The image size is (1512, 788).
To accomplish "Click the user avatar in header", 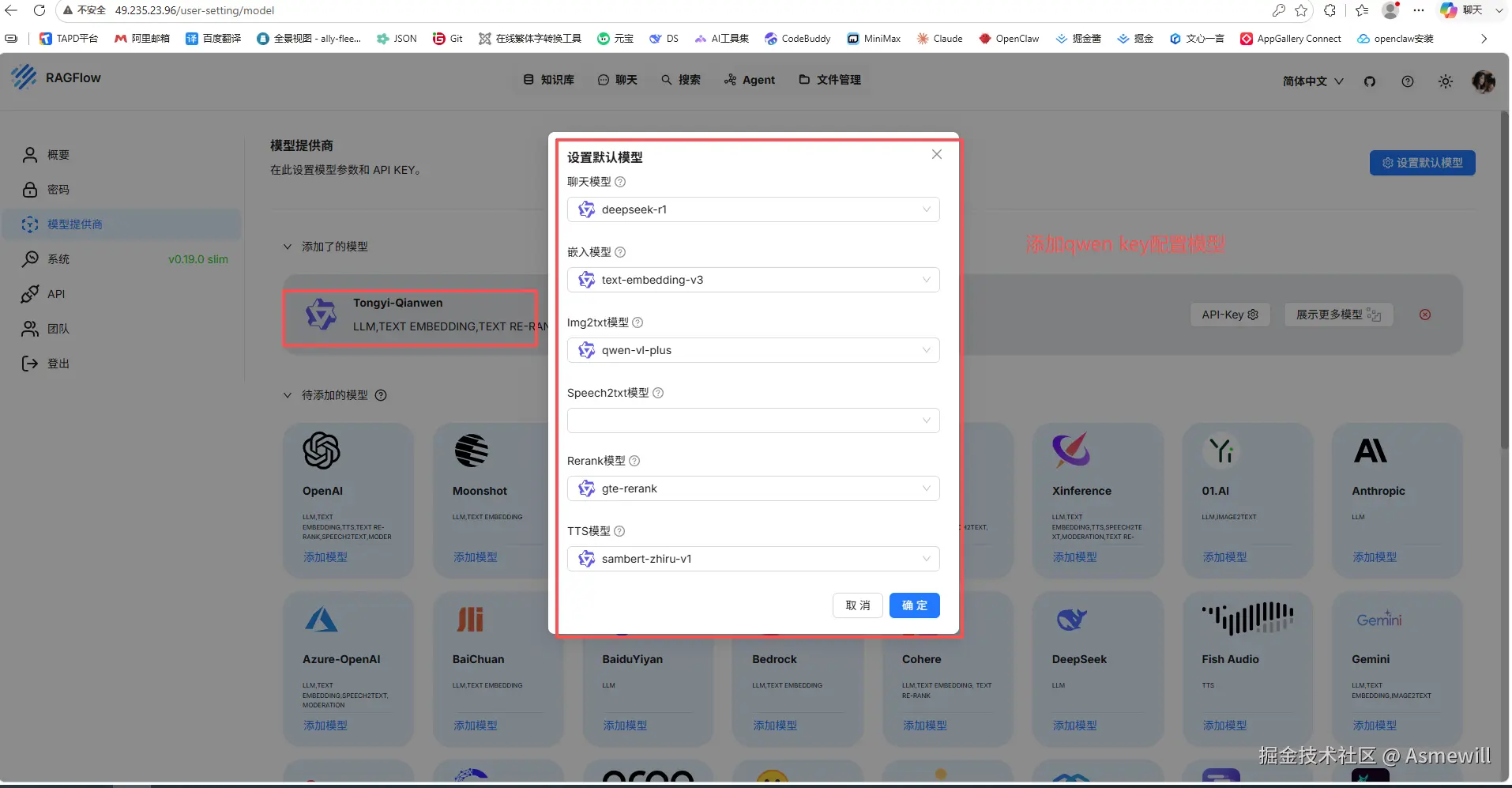I will (x=1484, y=81).
